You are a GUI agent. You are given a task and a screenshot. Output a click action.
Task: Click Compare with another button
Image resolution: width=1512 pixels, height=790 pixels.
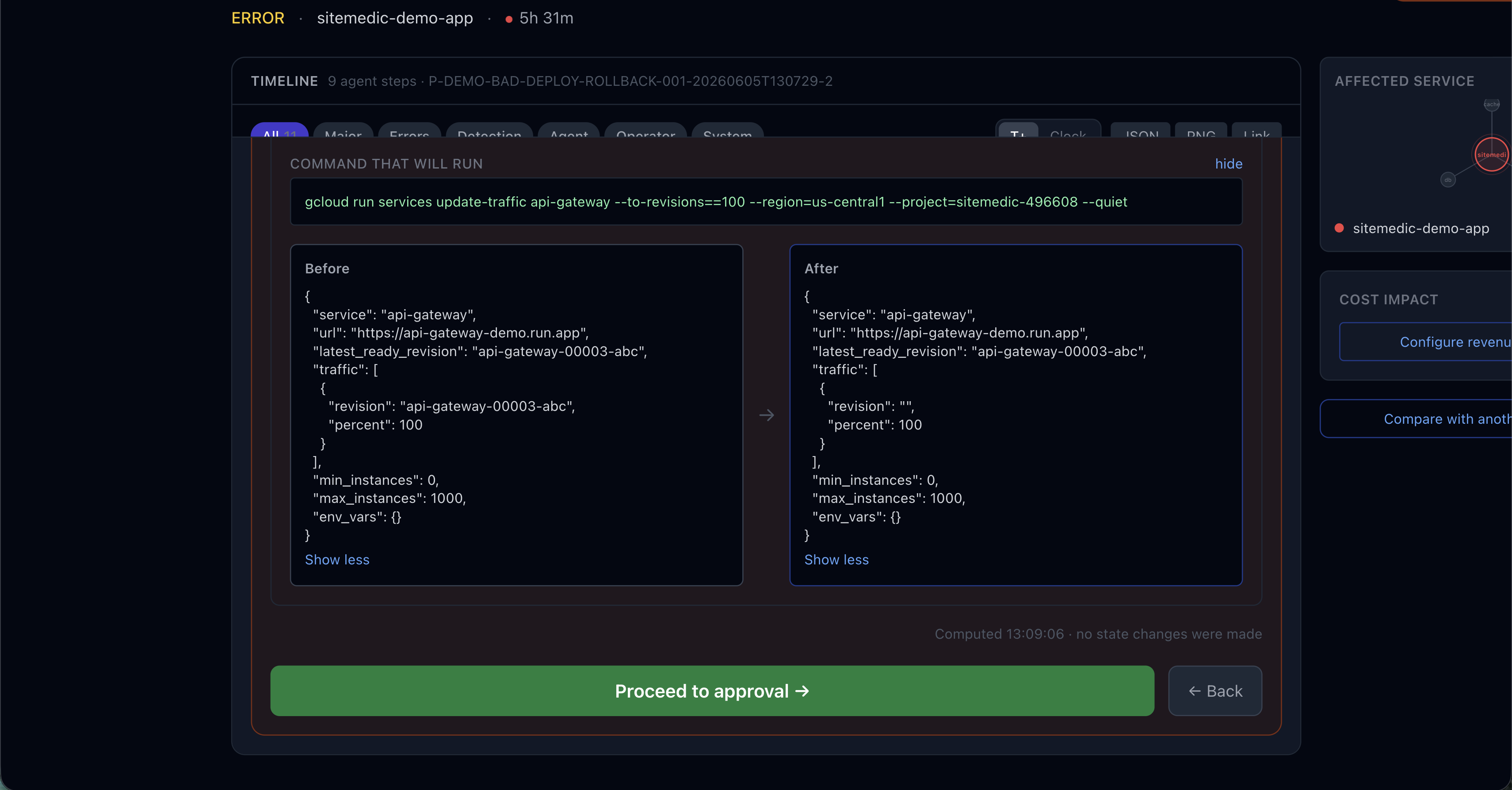pyautogui.click(x=1416, y=419)
